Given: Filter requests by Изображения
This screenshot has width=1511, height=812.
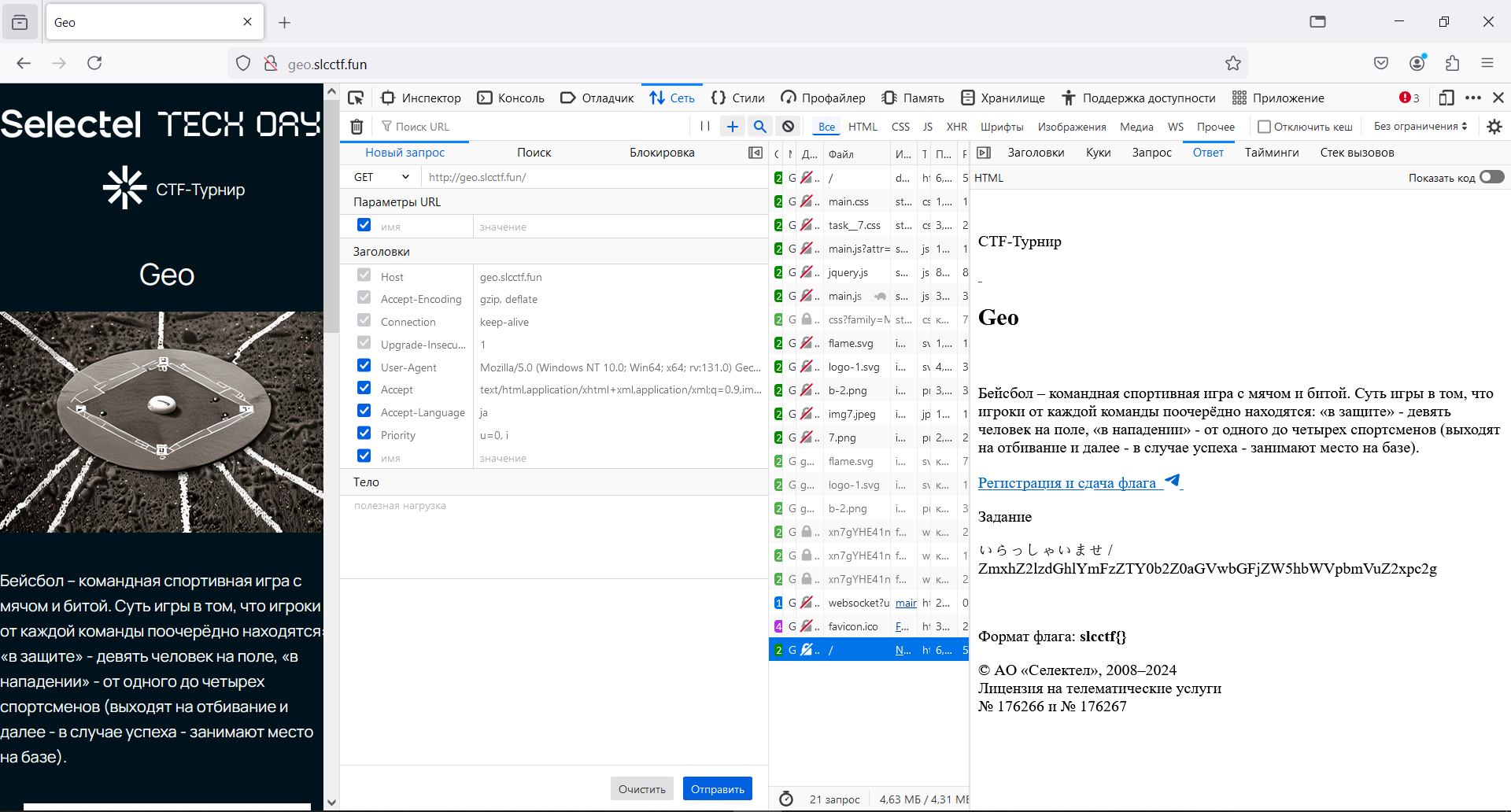Looking at the screenshot, I should (1071, 127).
